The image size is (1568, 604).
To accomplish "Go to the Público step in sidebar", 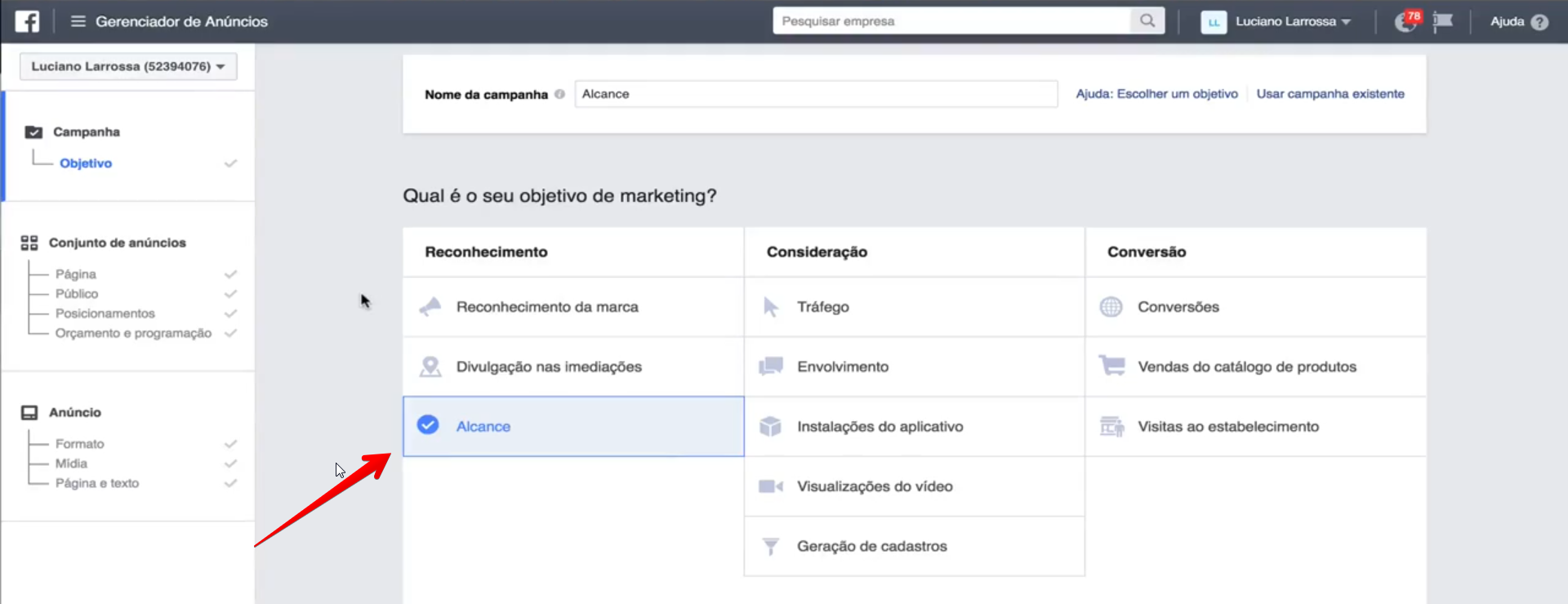I will coord(77,293).
